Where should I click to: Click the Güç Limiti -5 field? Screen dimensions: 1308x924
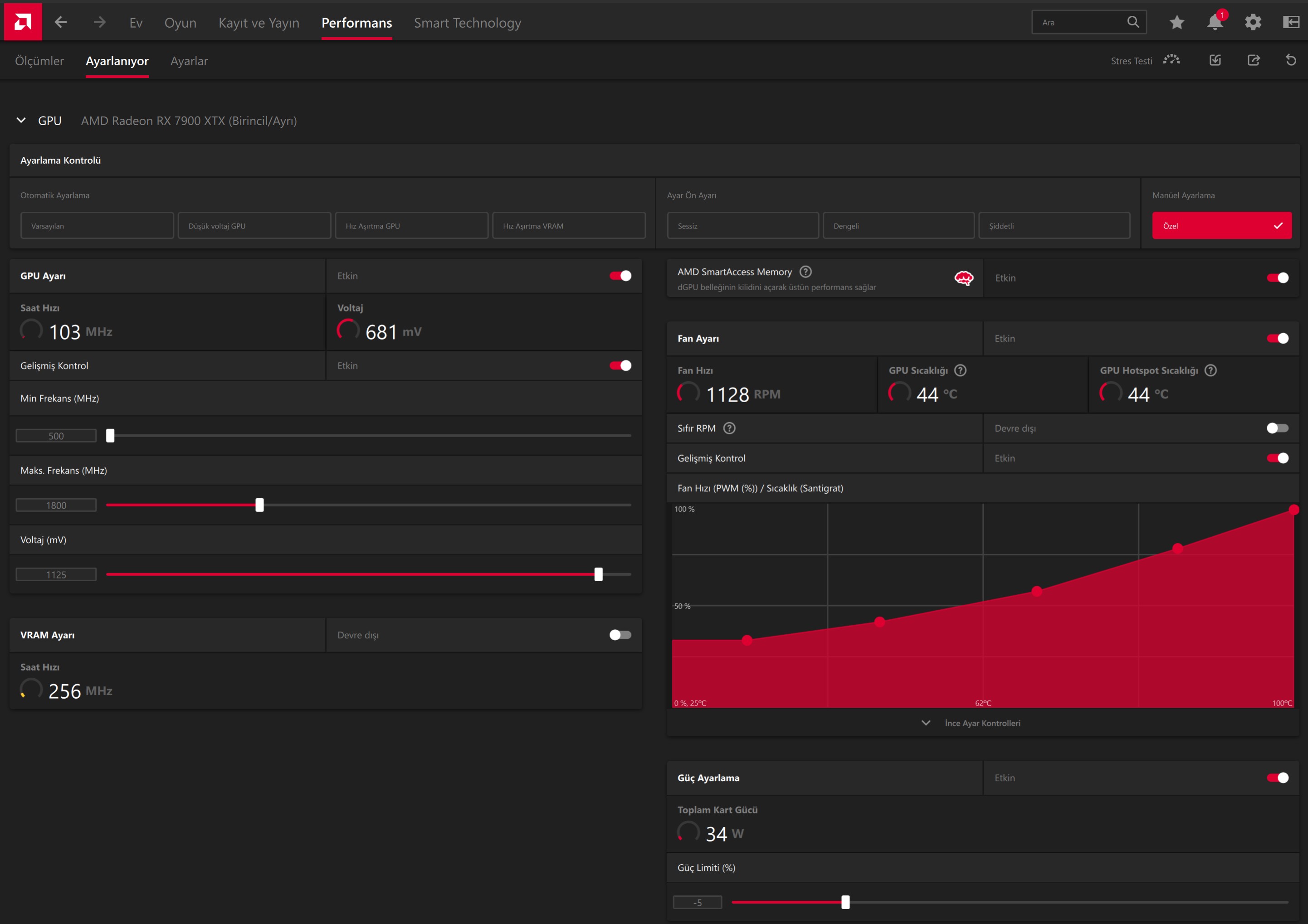[x=697, y=902]
